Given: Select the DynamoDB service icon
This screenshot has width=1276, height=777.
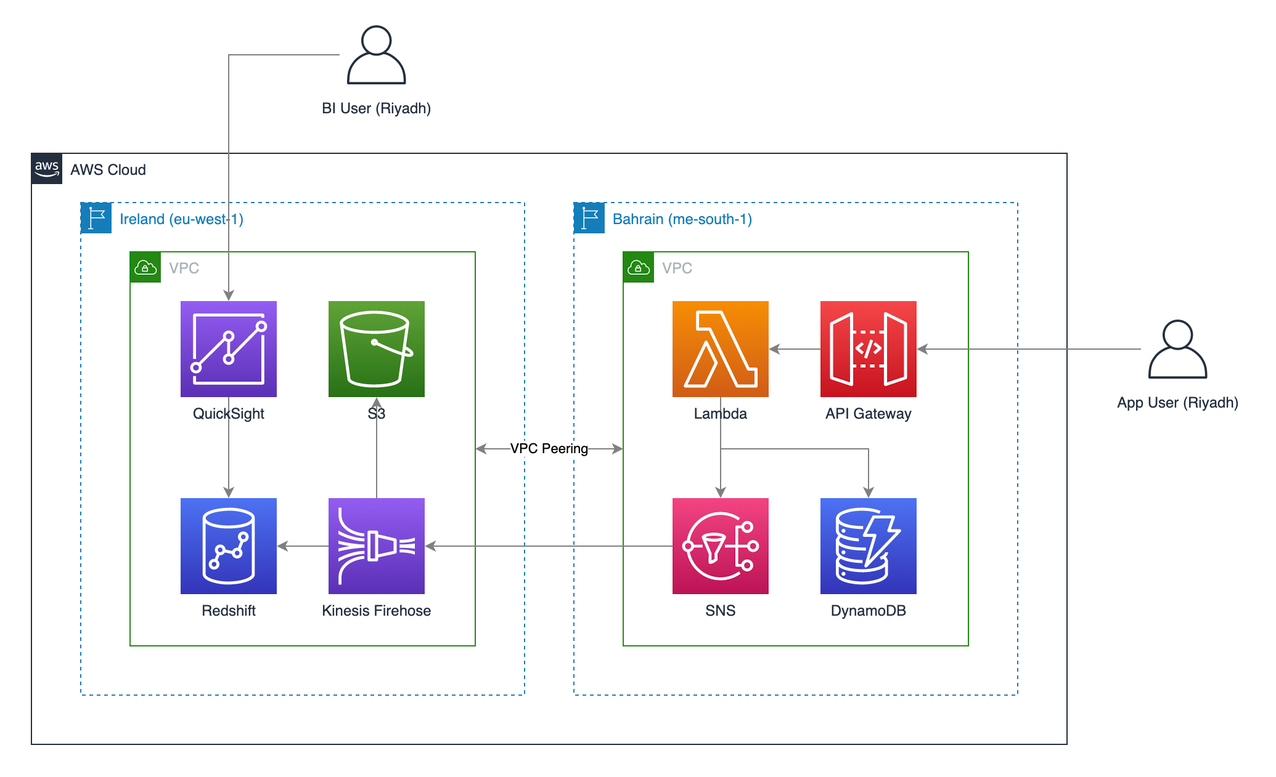Looking at the screenshot, I should [x=868, y=545].
